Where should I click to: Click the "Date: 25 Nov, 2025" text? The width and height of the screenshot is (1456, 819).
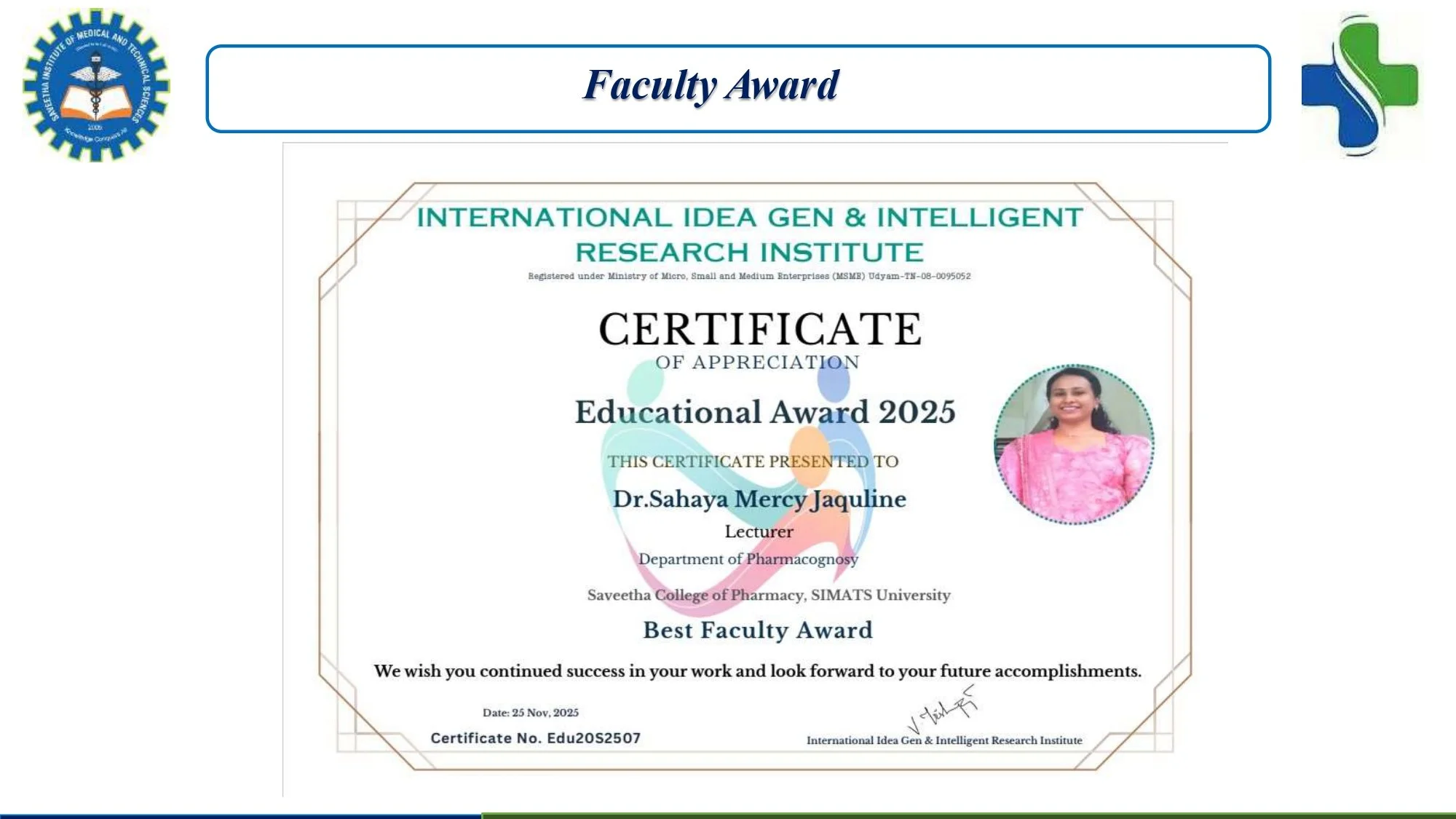pyautogui.click(x=531, y=713)
